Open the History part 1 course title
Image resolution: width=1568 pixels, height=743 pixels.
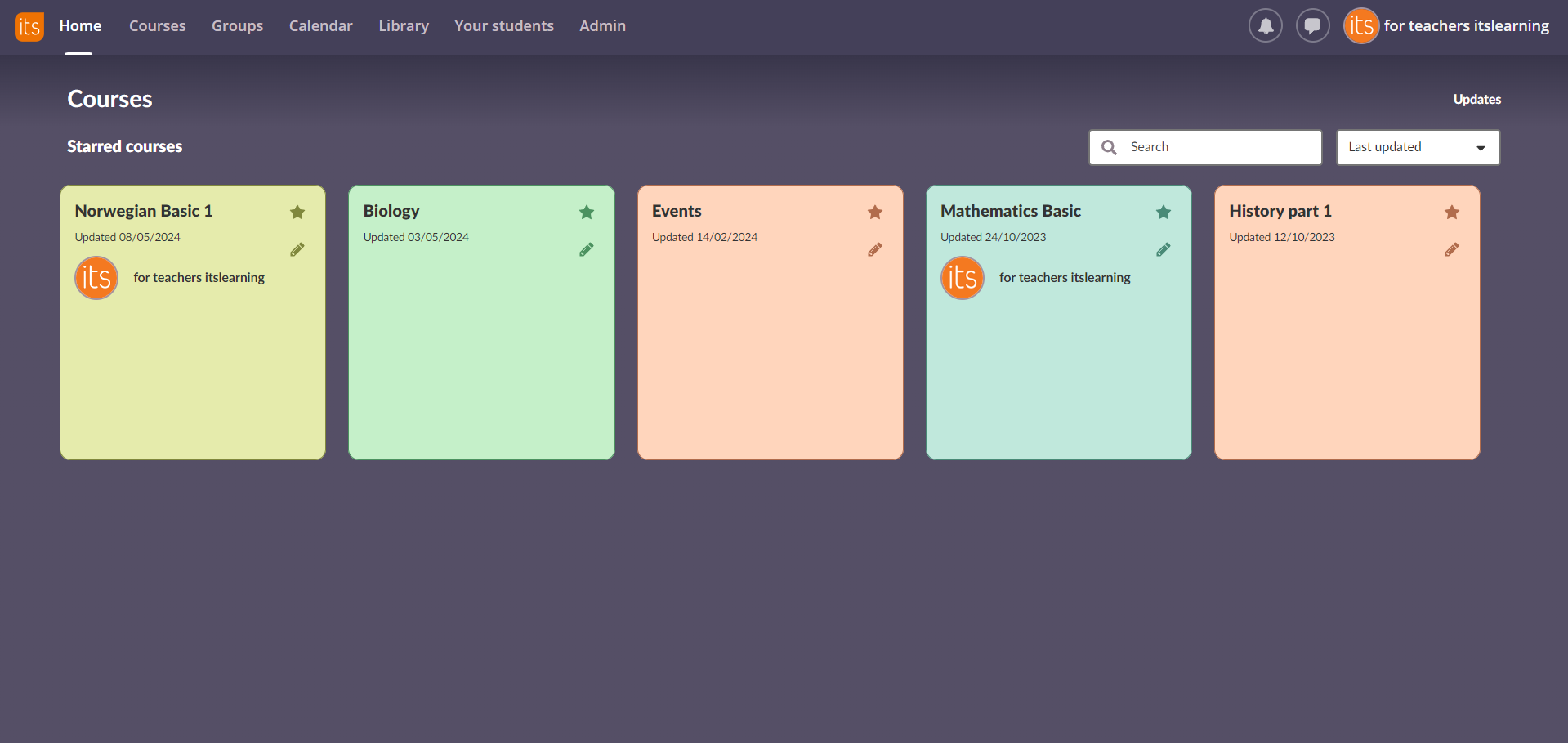click(x=1280, y=211)
